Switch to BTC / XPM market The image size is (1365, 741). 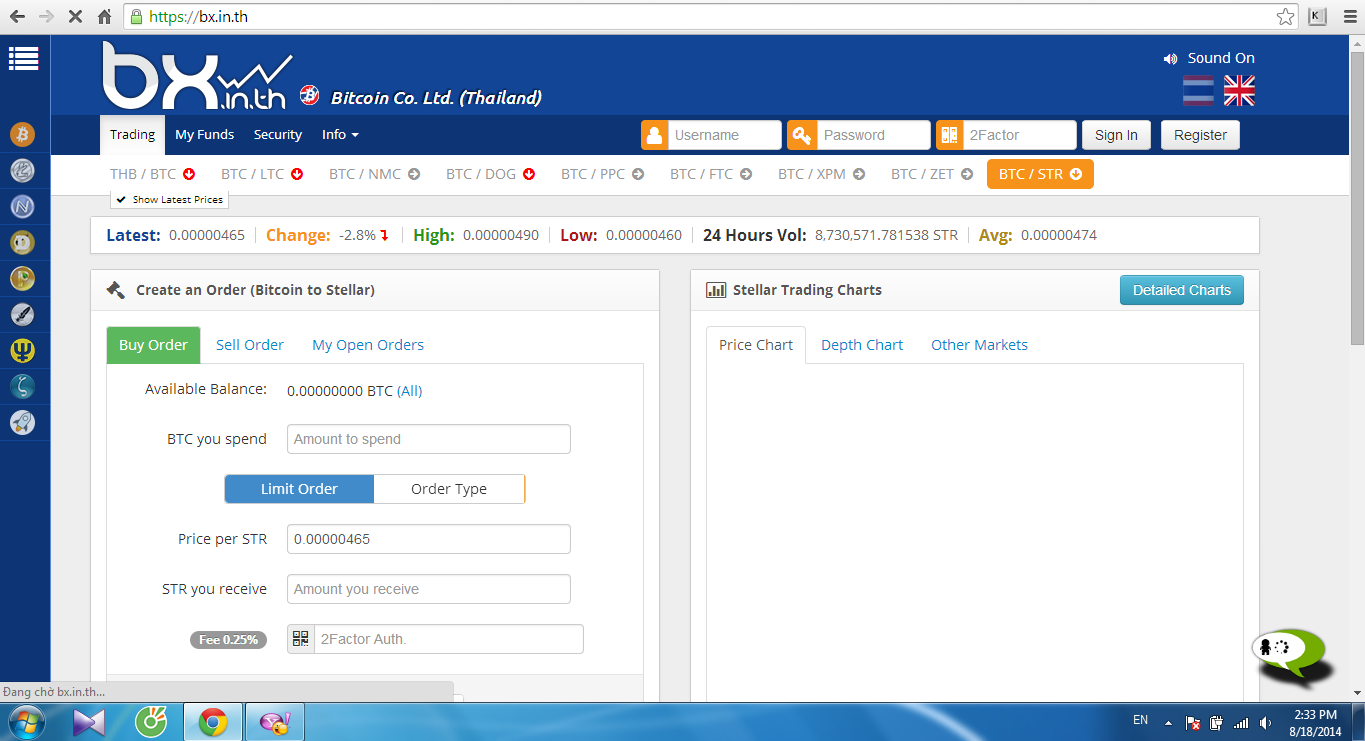(x=824, y=174)
